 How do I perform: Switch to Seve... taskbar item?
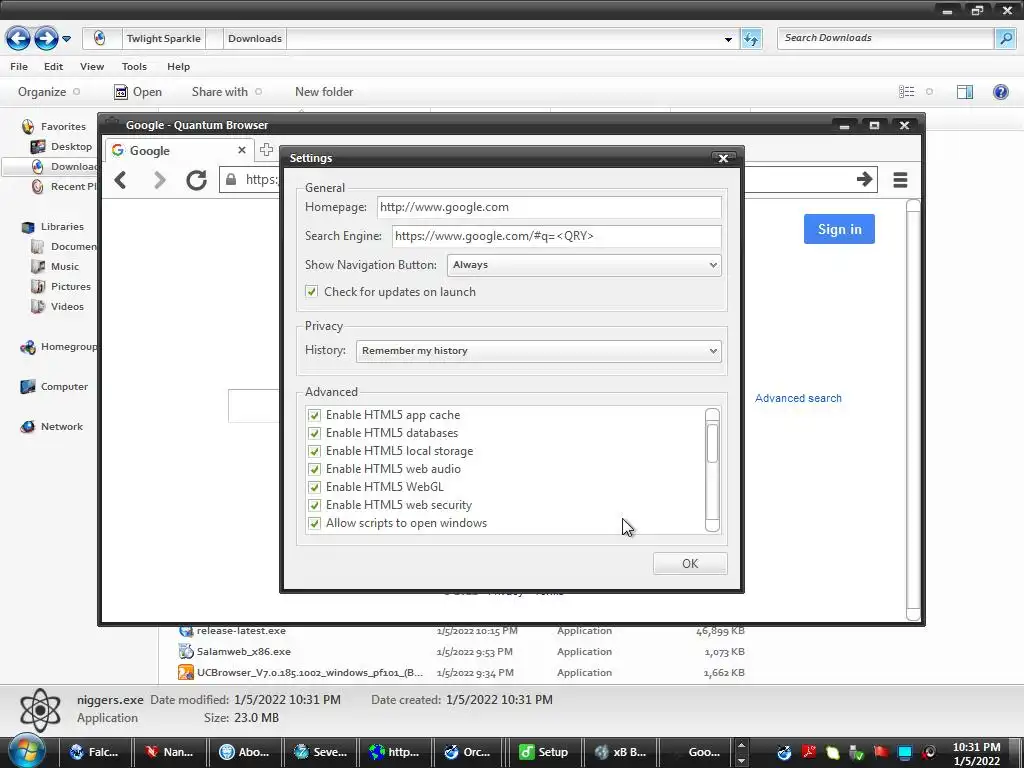click(x=320, y=752)
